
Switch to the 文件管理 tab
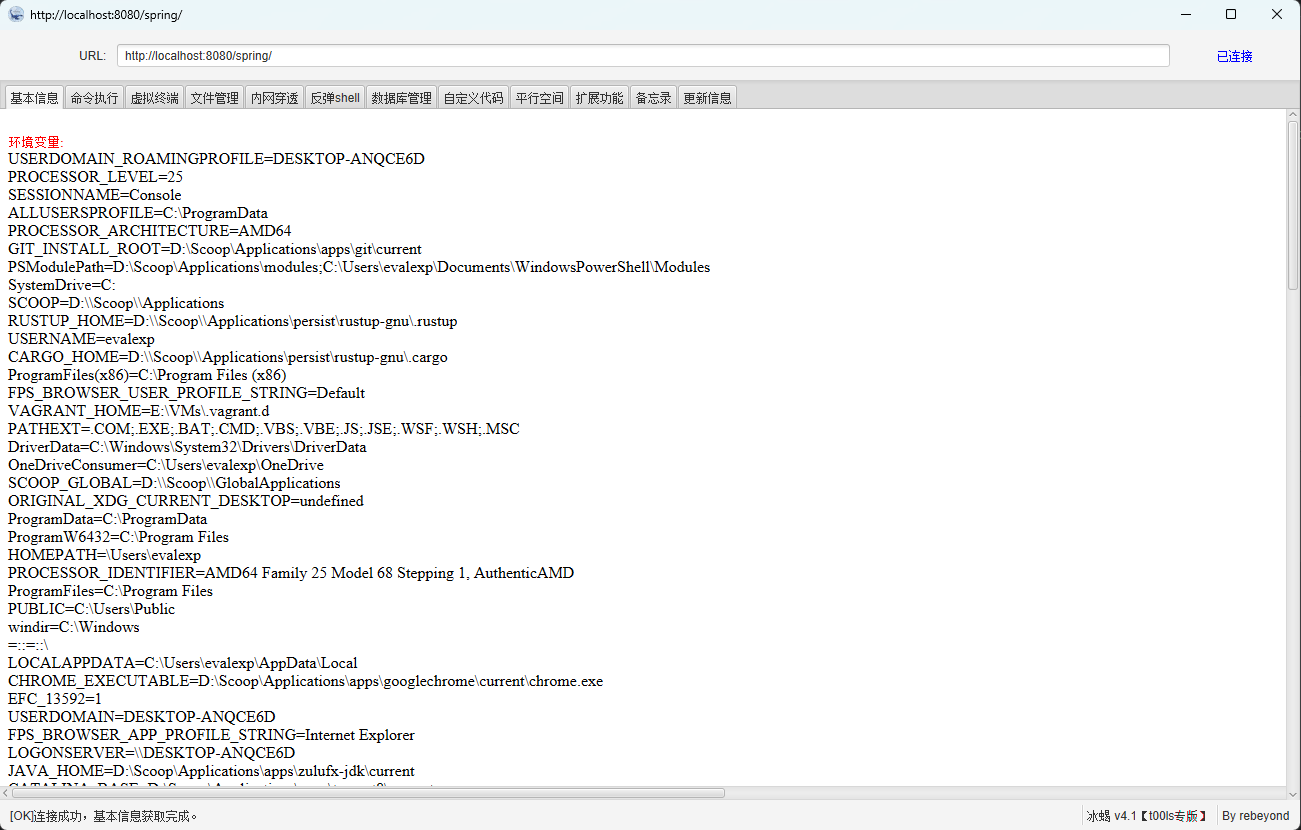[214, 98]
